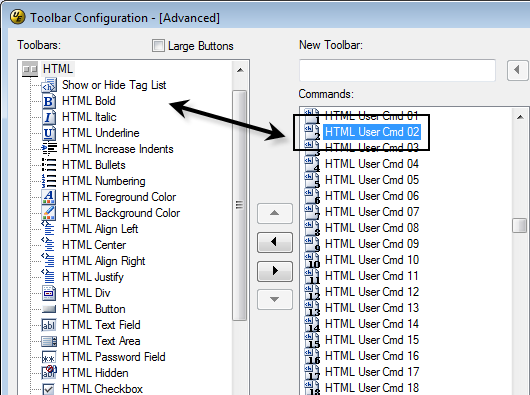
Task: Select the HTML Italic icon
Action: (x=49, y=117)
